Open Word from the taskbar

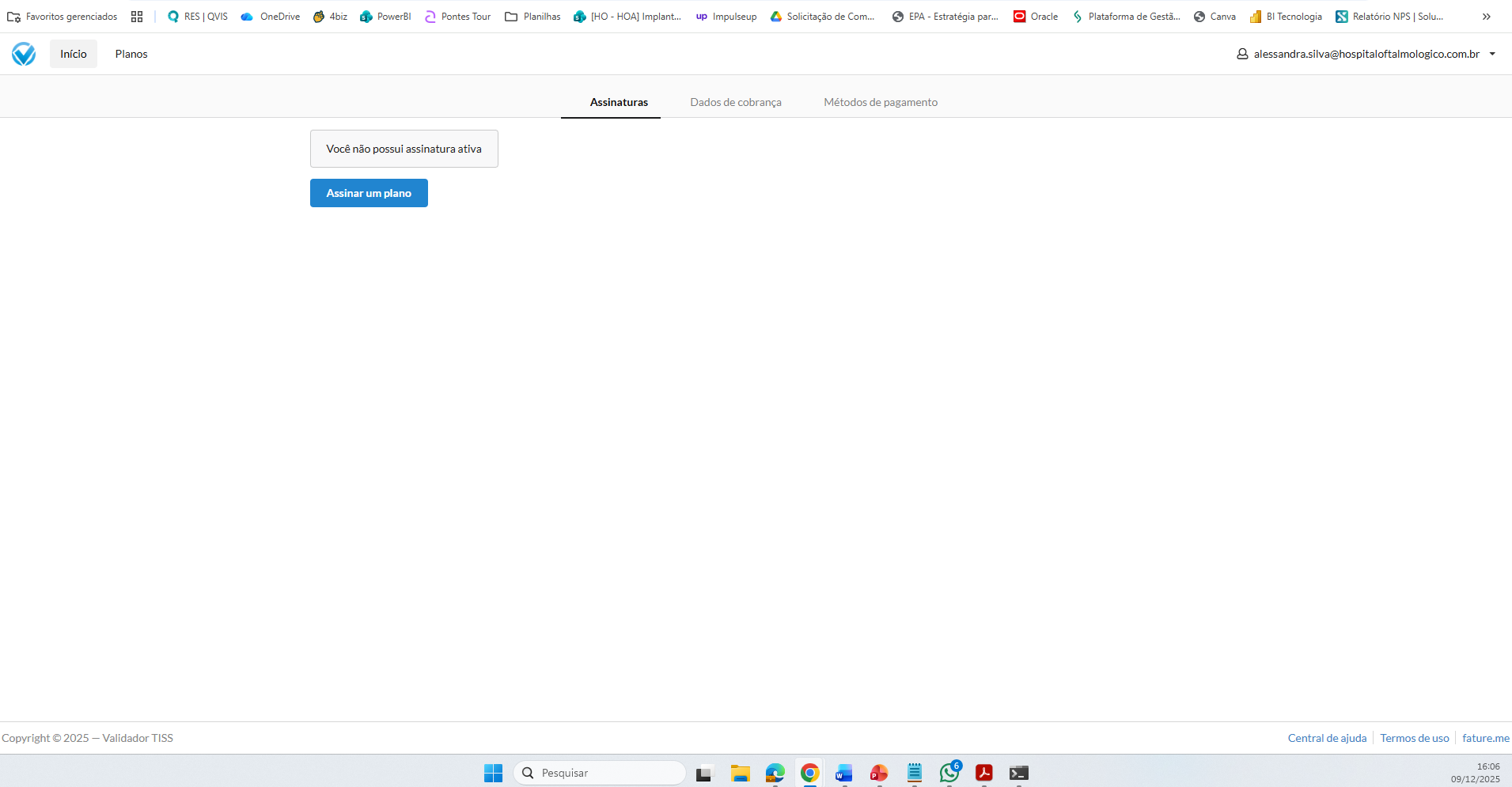[843, 773]
